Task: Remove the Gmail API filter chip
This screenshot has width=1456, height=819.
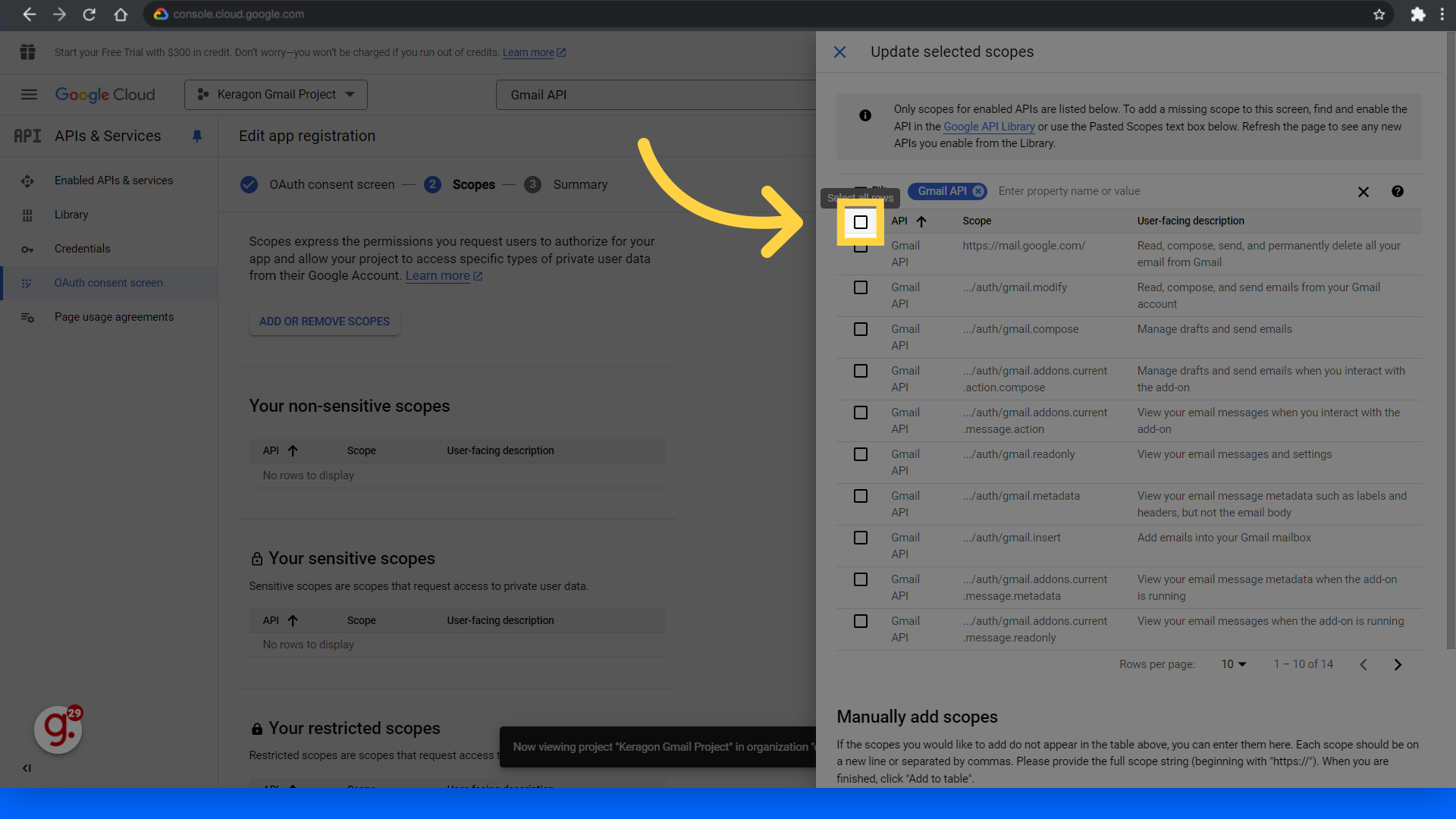Action: 978,192
